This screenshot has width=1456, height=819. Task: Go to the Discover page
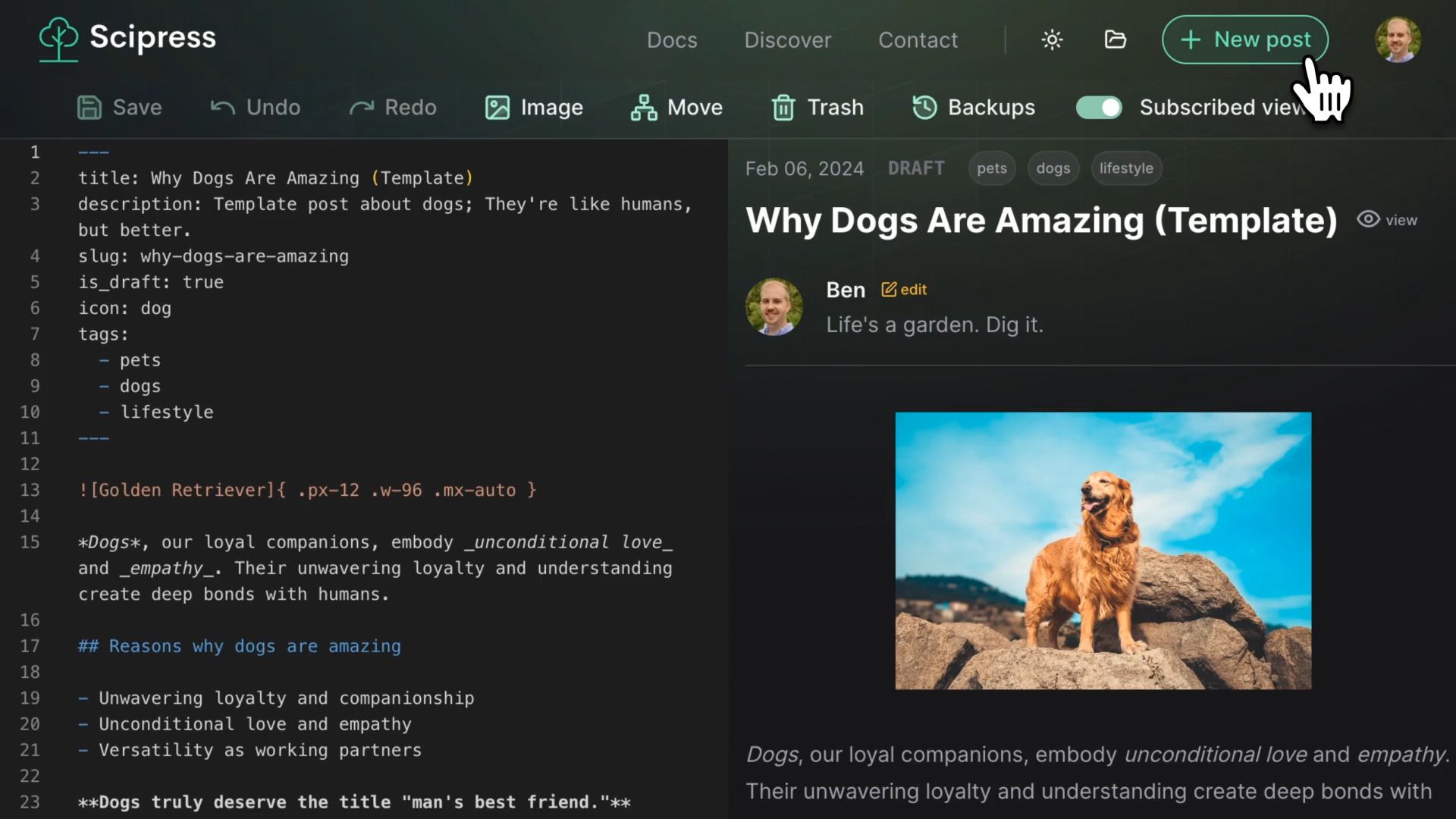[x=788, y=39]
